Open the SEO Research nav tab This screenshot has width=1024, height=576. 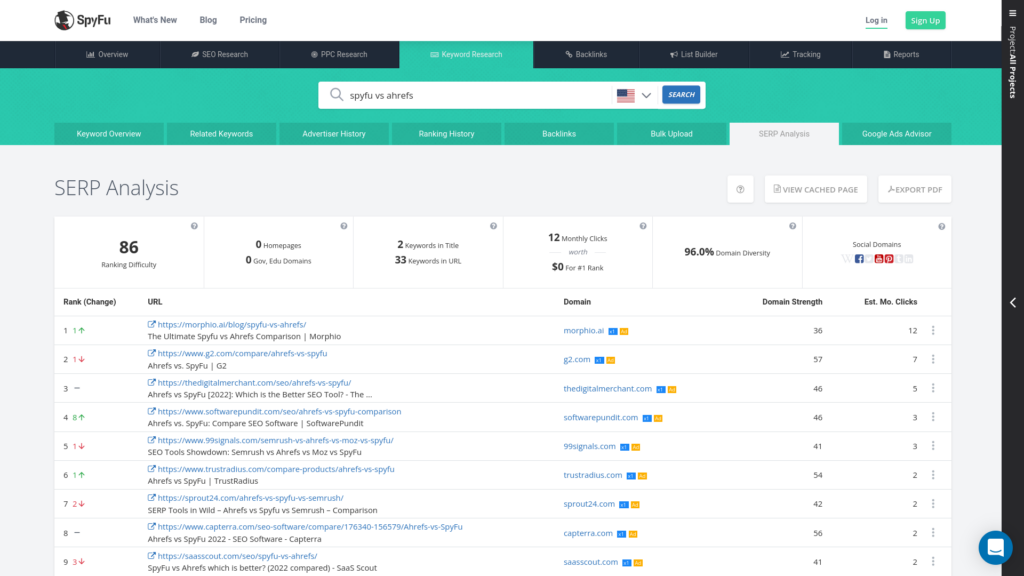pos(220,54)
